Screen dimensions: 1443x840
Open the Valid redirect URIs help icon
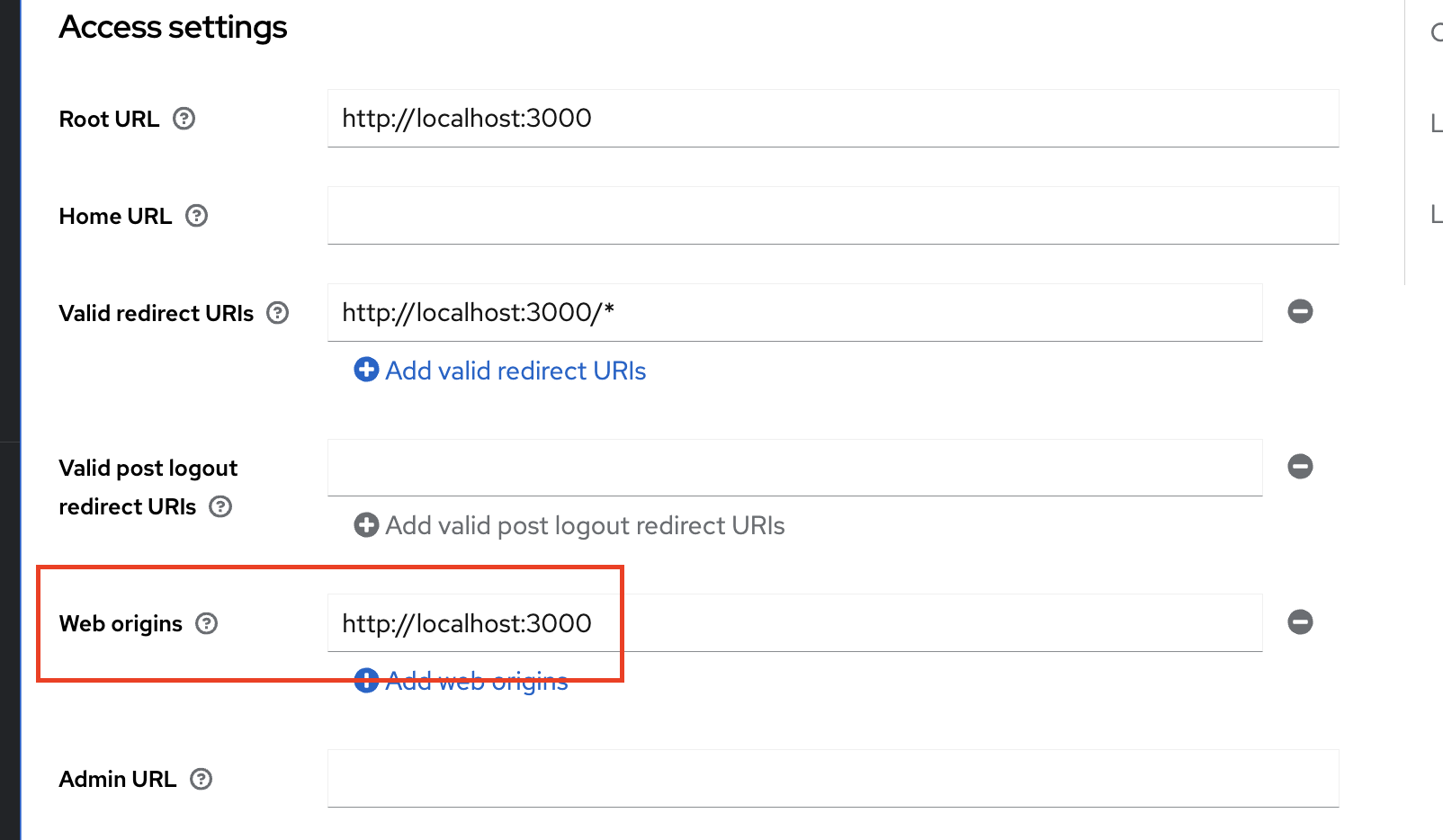point(278,313)
